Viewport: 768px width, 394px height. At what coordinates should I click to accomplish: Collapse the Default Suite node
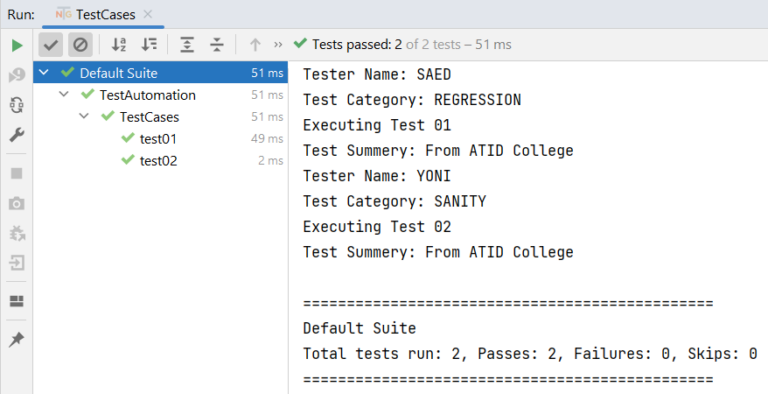44,73
